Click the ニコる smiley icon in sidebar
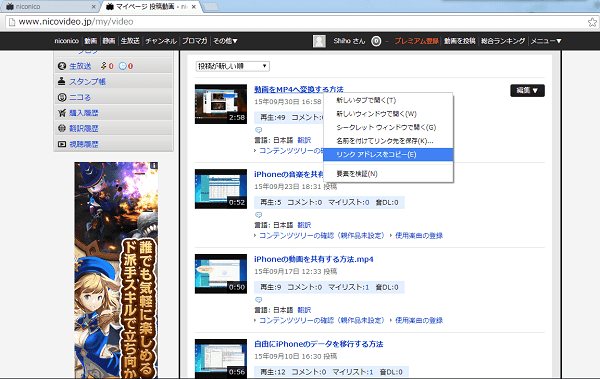 (x=62, y=97)
